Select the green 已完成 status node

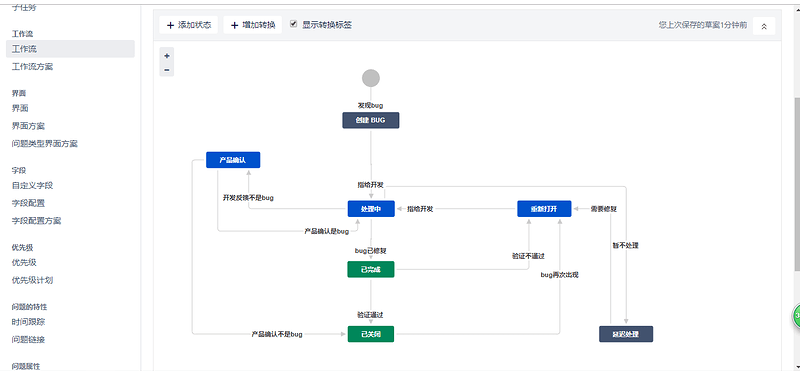pos(371,269)
